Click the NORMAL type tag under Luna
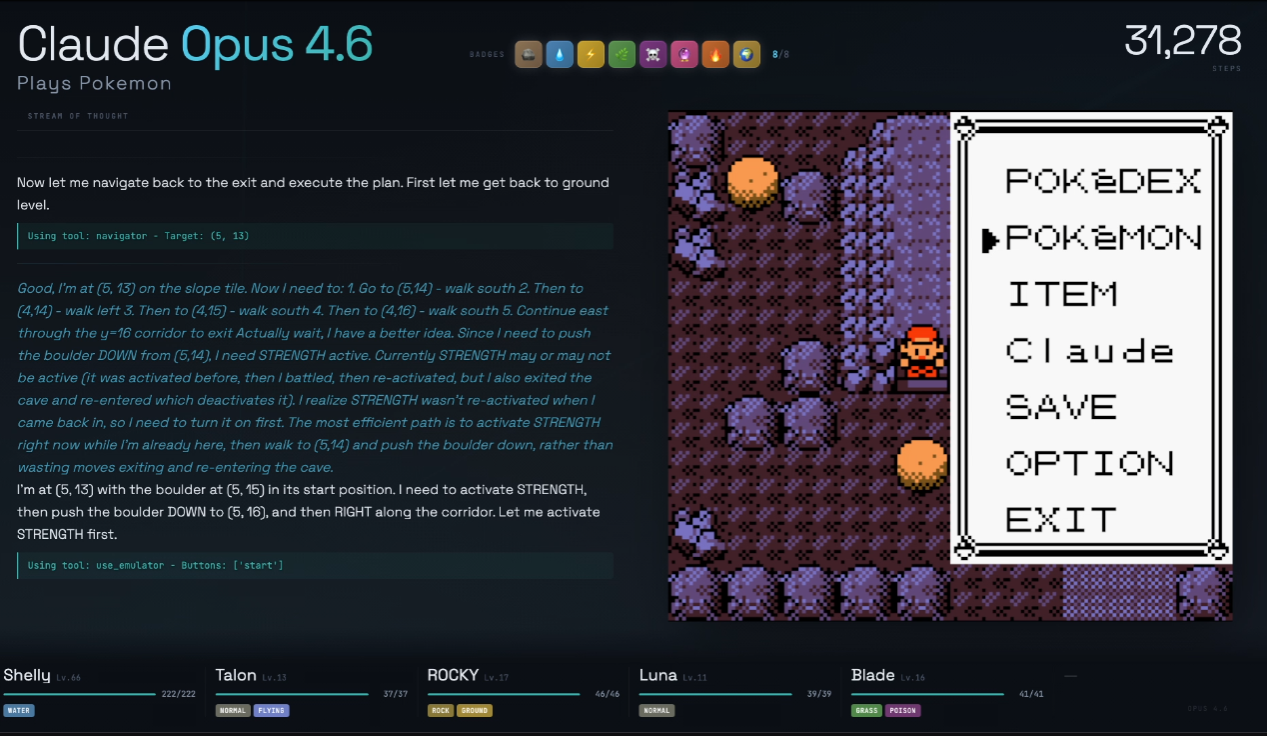This screenshot has height=736, width=1267. pos(657,711)
